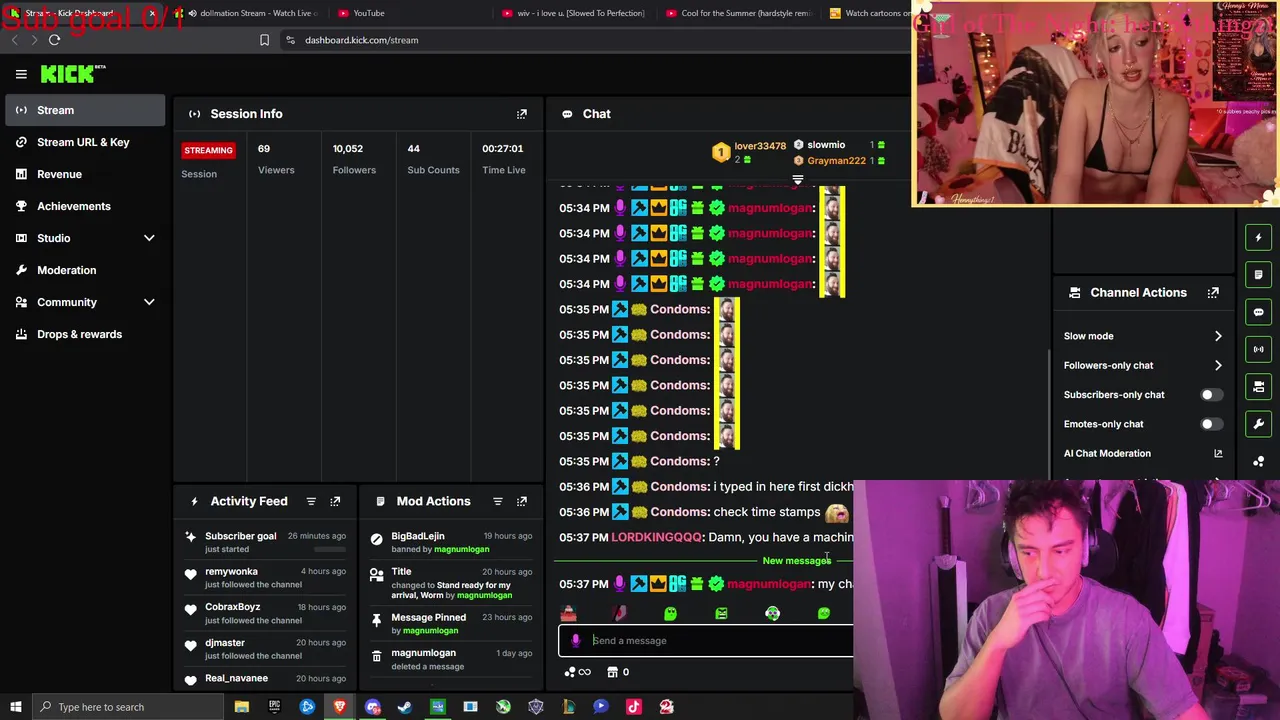Viewport: 1280px width, 720px height.
Task: Pop out the Mod Actions panel
Action: tap(521, 501)
